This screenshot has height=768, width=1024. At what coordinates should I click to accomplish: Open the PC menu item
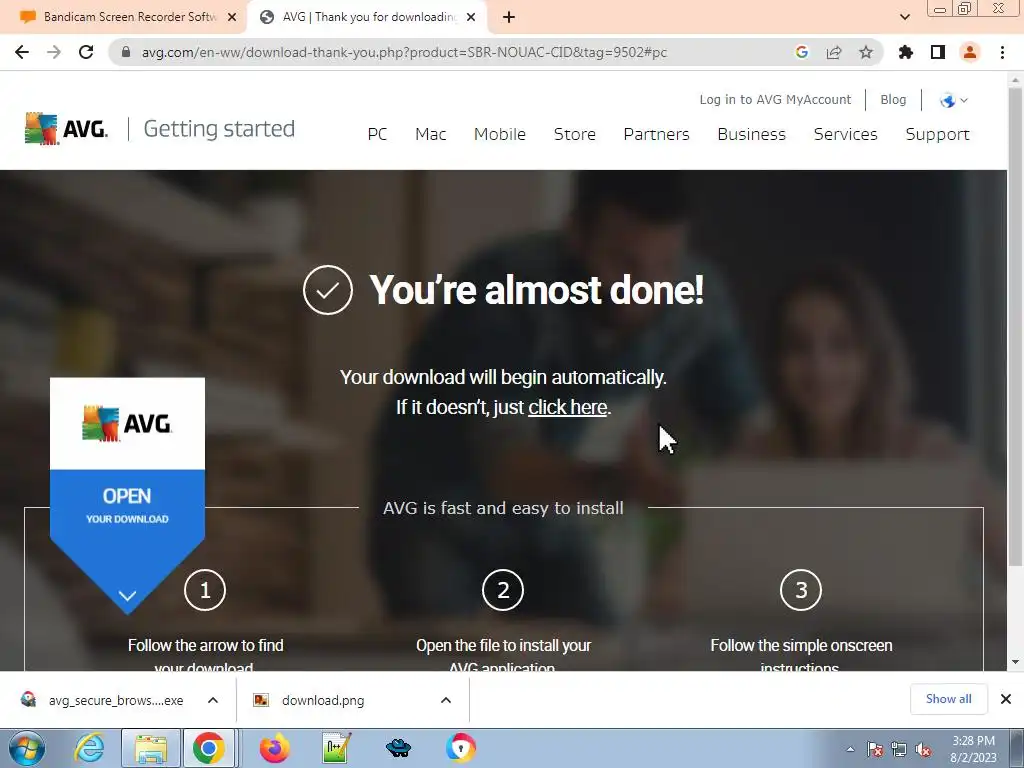pyautogui.click(x=377, y=134)
